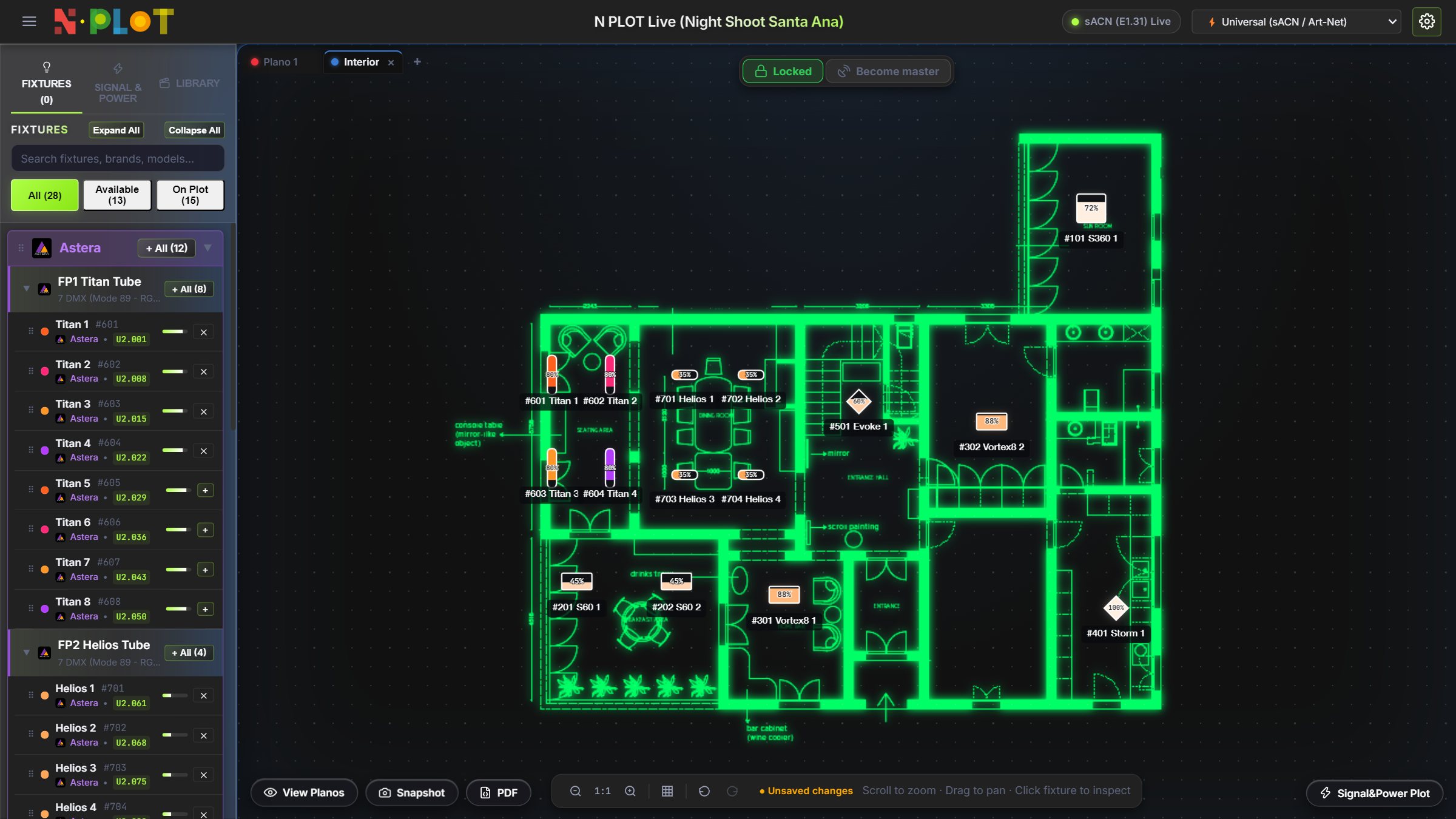Zoom out on the plot canvas
Image resolution: width=1456 pixels, height=819 pixels.
tap(575, 791)
